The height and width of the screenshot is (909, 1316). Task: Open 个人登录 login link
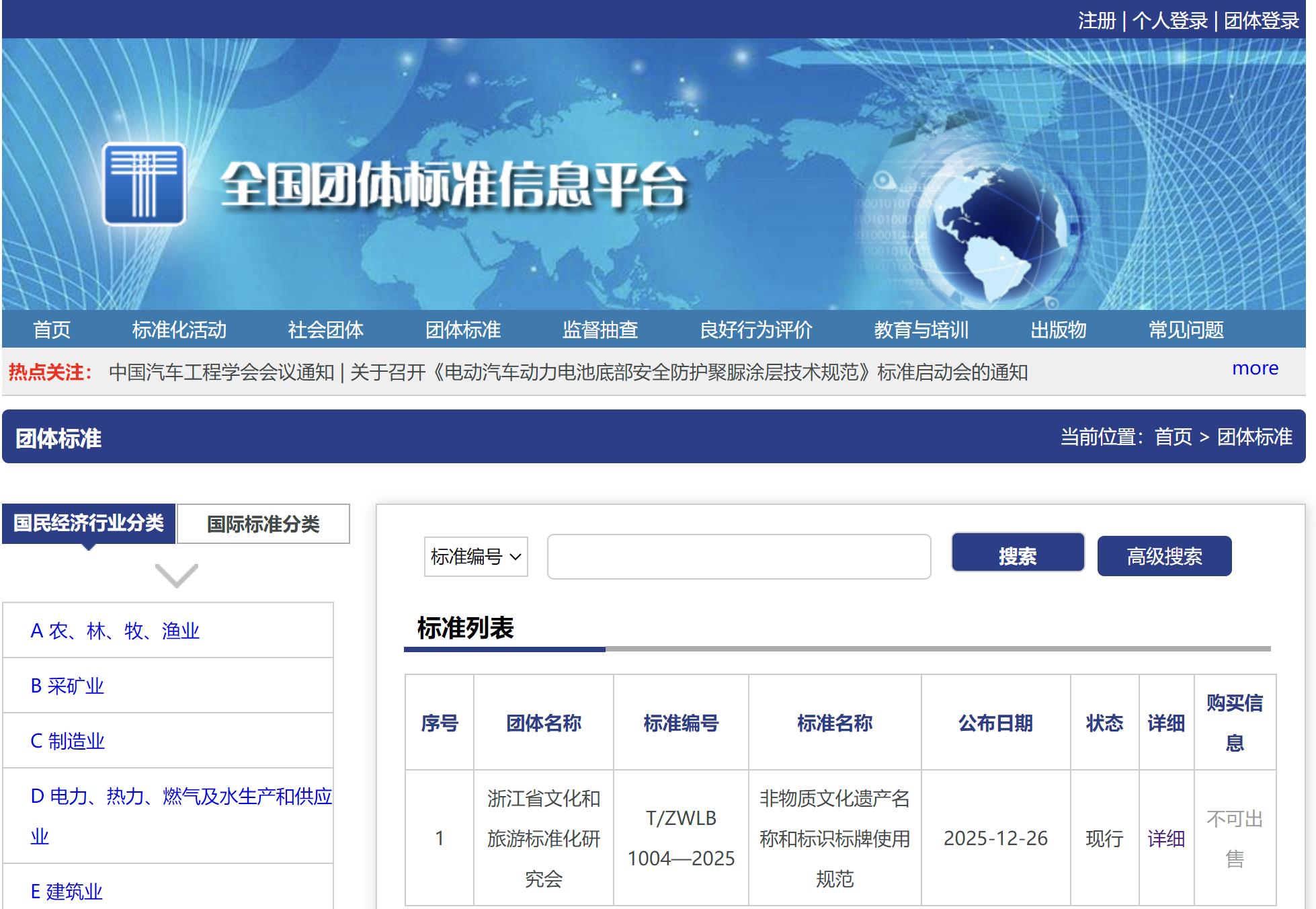[x=1169, y=21]
